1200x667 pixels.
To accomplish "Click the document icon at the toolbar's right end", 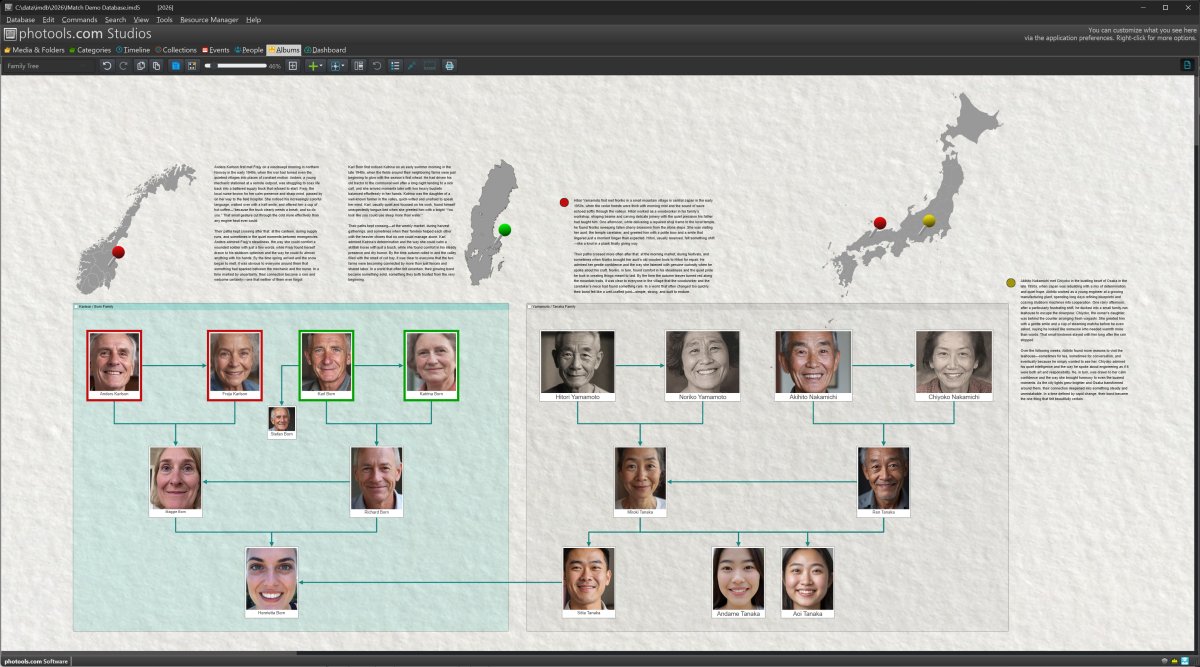I will (x=1188, y=66).
